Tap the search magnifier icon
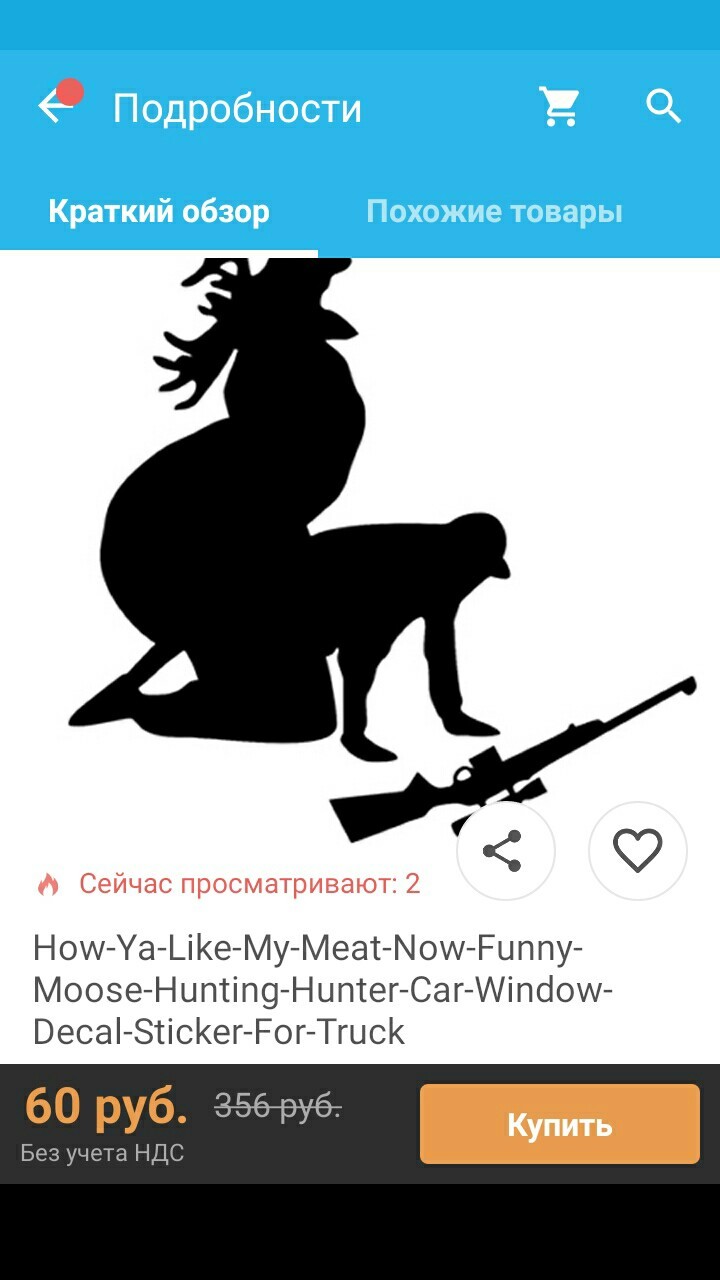The image size is (720, 1280). click(664, 105)
